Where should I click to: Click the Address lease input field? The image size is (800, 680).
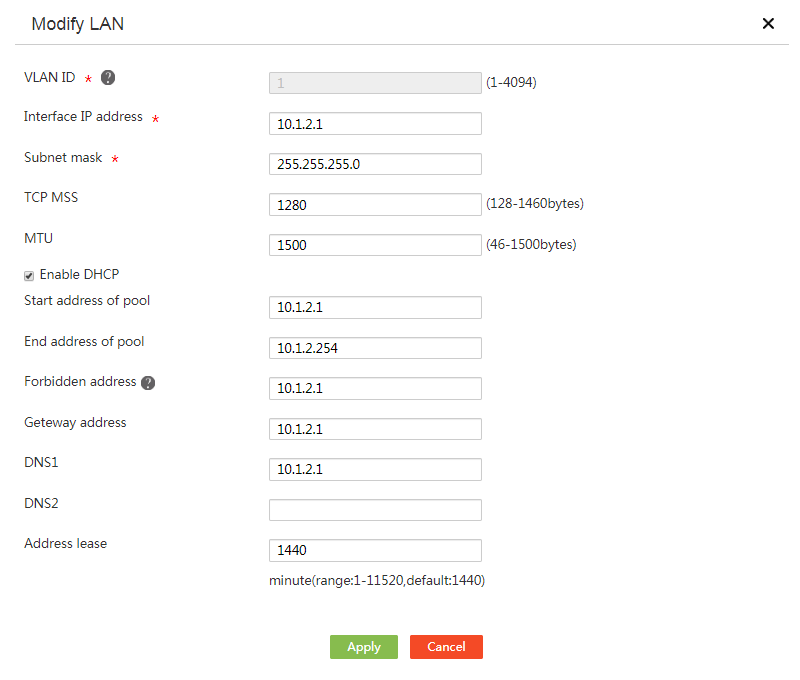pos(375,550)
